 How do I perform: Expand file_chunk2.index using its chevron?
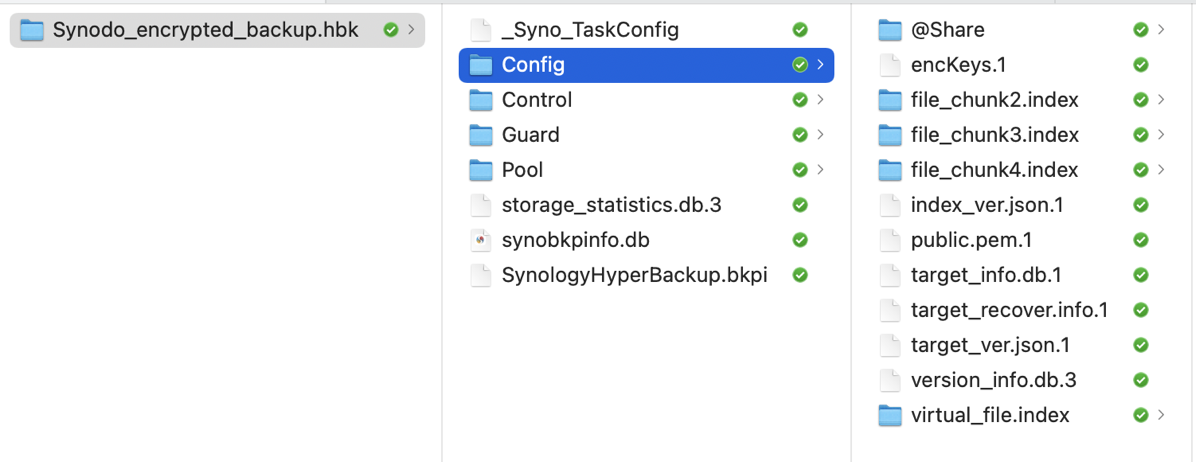1161,100
